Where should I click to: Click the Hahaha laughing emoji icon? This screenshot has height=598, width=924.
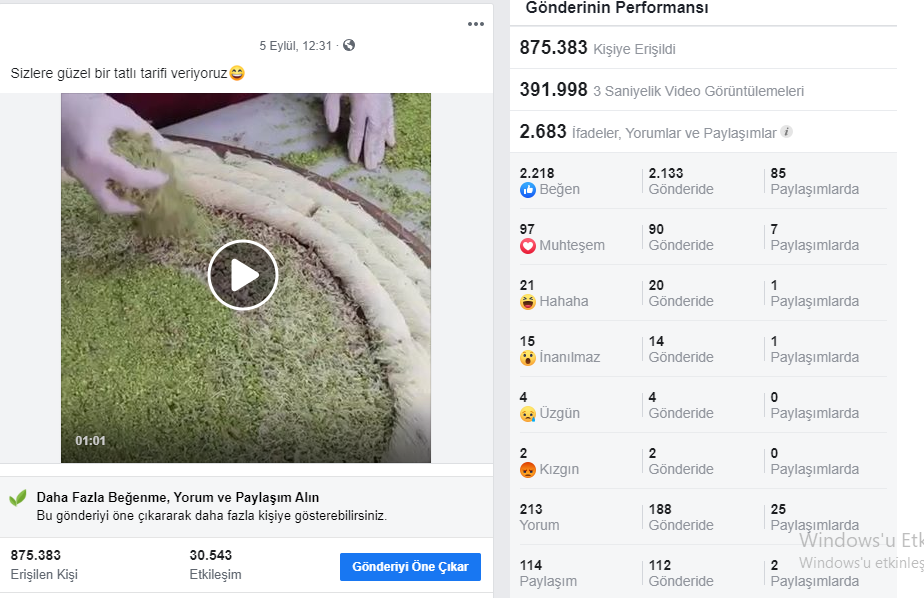527,302
